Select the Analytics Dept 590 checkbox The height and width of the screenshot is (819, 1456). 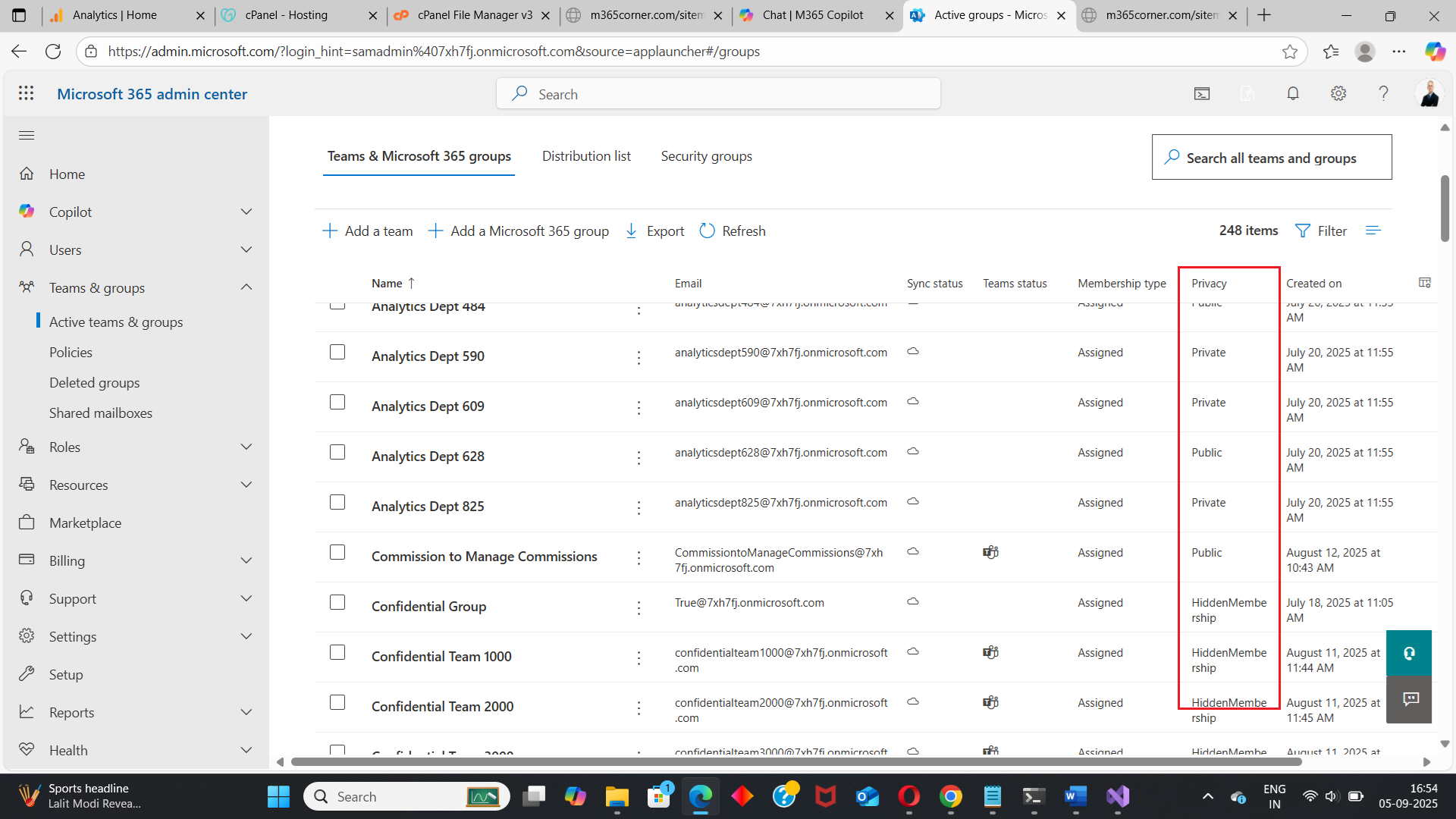coord(337,353)
